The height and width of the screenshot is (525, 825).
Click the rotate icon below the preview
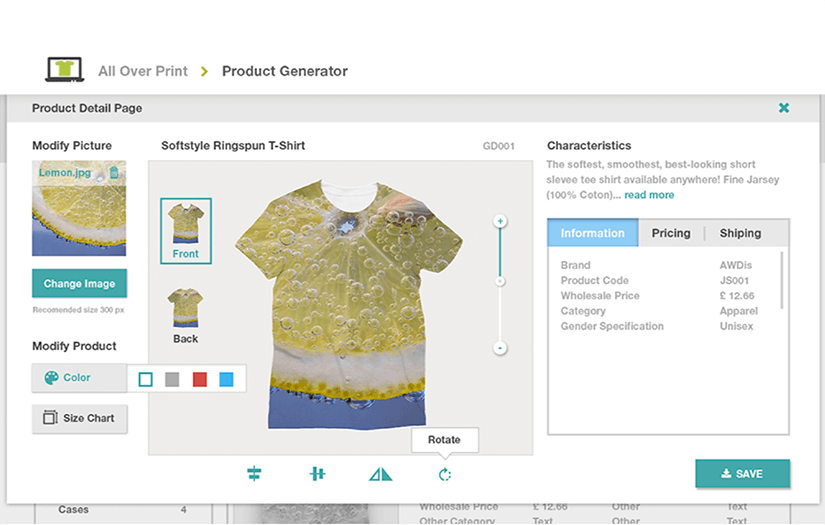coord(445,474)
